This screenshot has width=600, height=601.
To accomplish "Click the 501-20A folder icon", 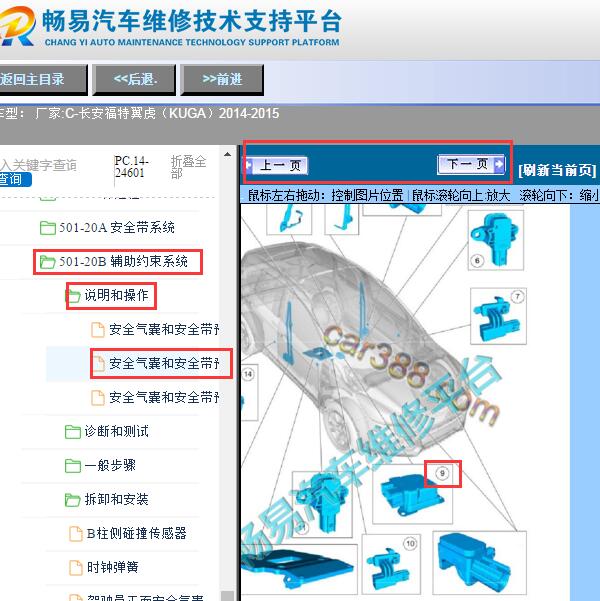I will tap(48, 228).
